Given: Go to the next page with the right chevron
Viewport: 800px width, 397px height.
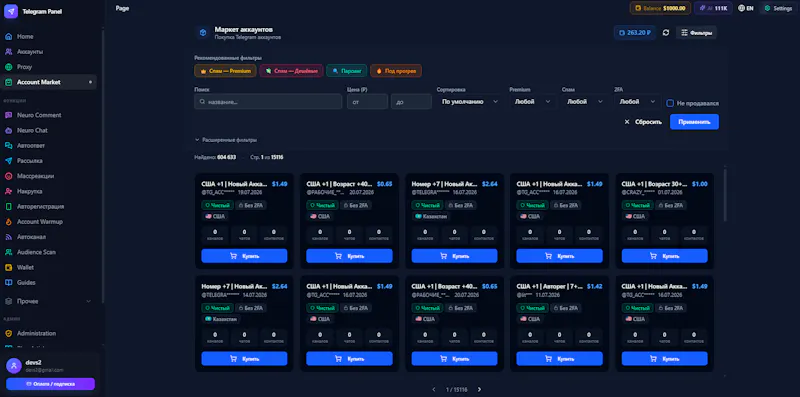Looking at the screenshot, I should [x=480, y=389].
